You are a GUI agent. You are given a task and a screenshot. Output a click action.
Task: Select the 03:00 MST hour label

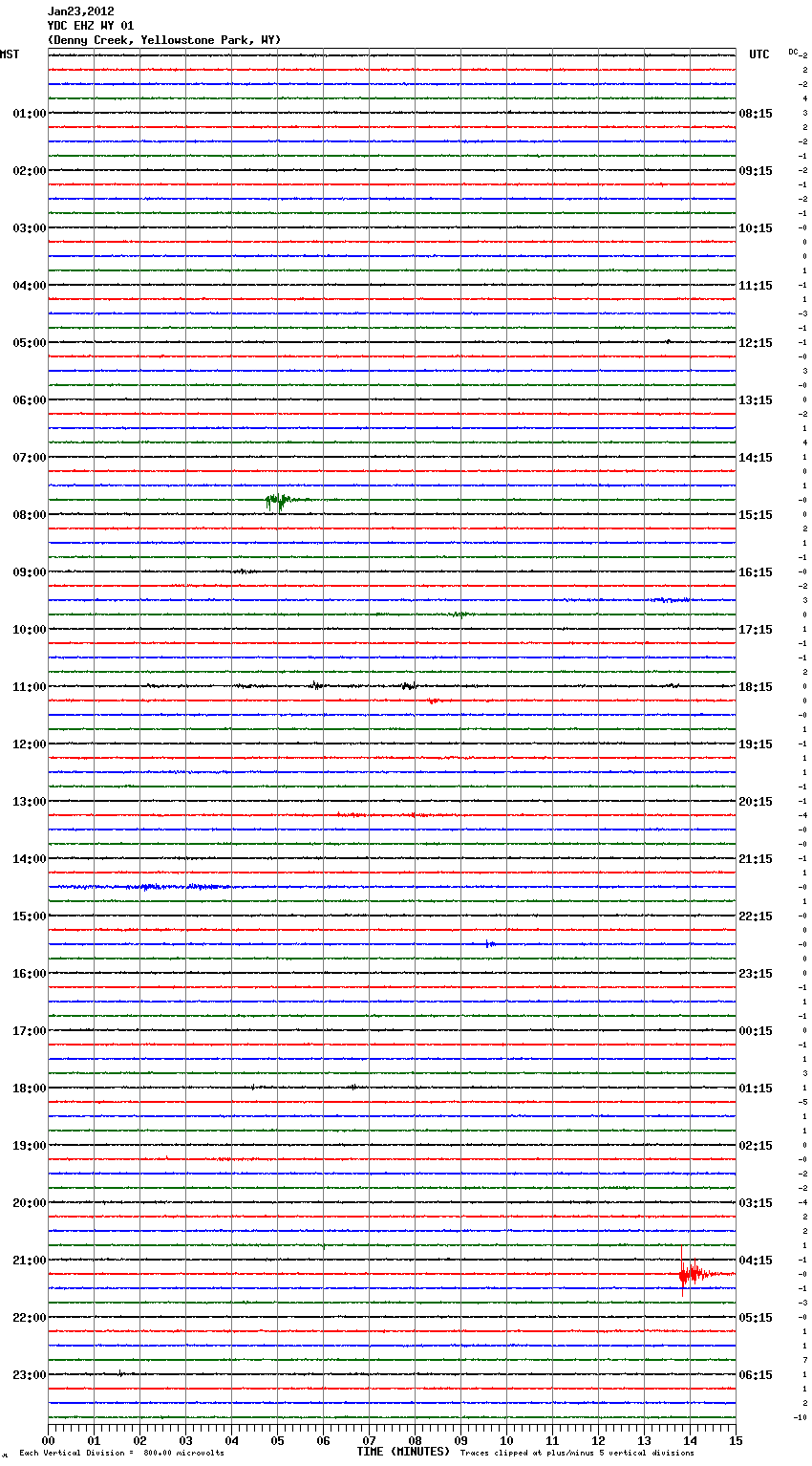click(30, 228)
